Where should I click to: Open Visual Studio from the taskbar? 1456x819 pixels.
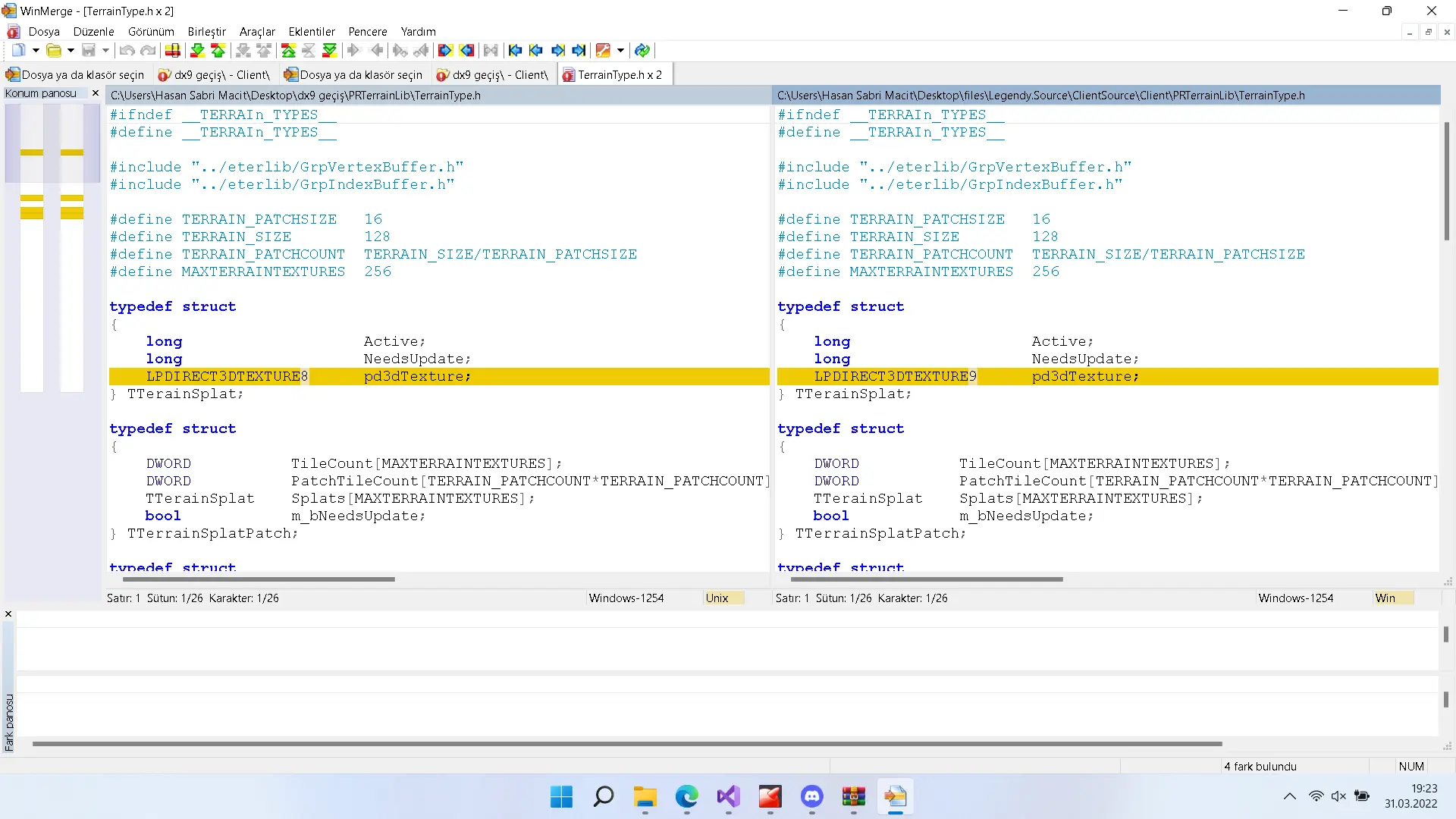pos(728,797)
